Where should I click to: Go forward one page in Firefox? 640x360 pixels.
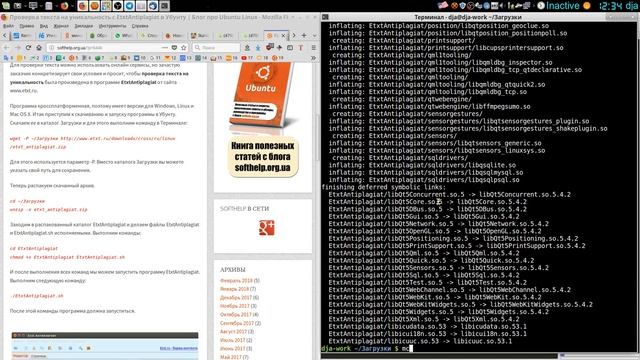[17, 48]
